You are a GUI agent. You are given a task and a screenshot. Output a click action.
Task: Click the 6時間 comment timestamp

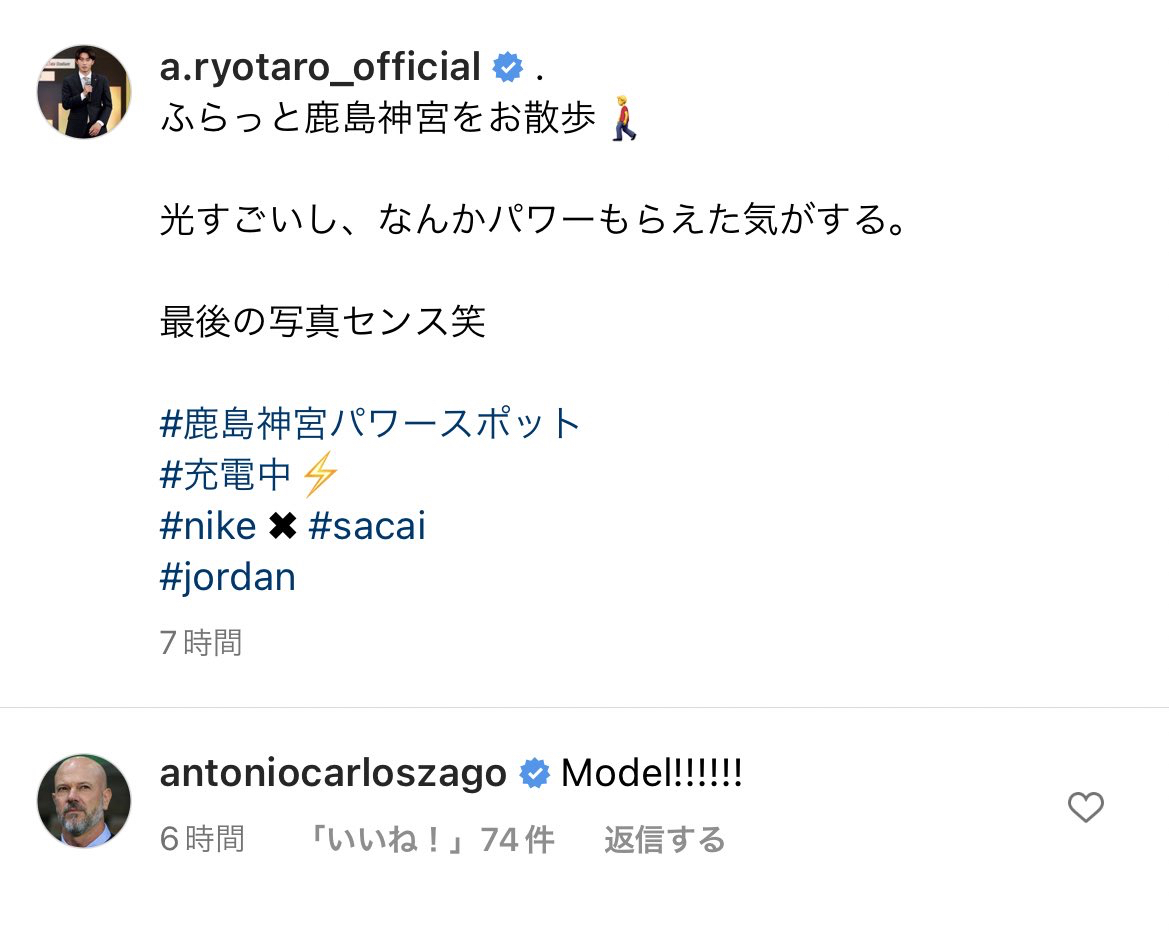202,840
